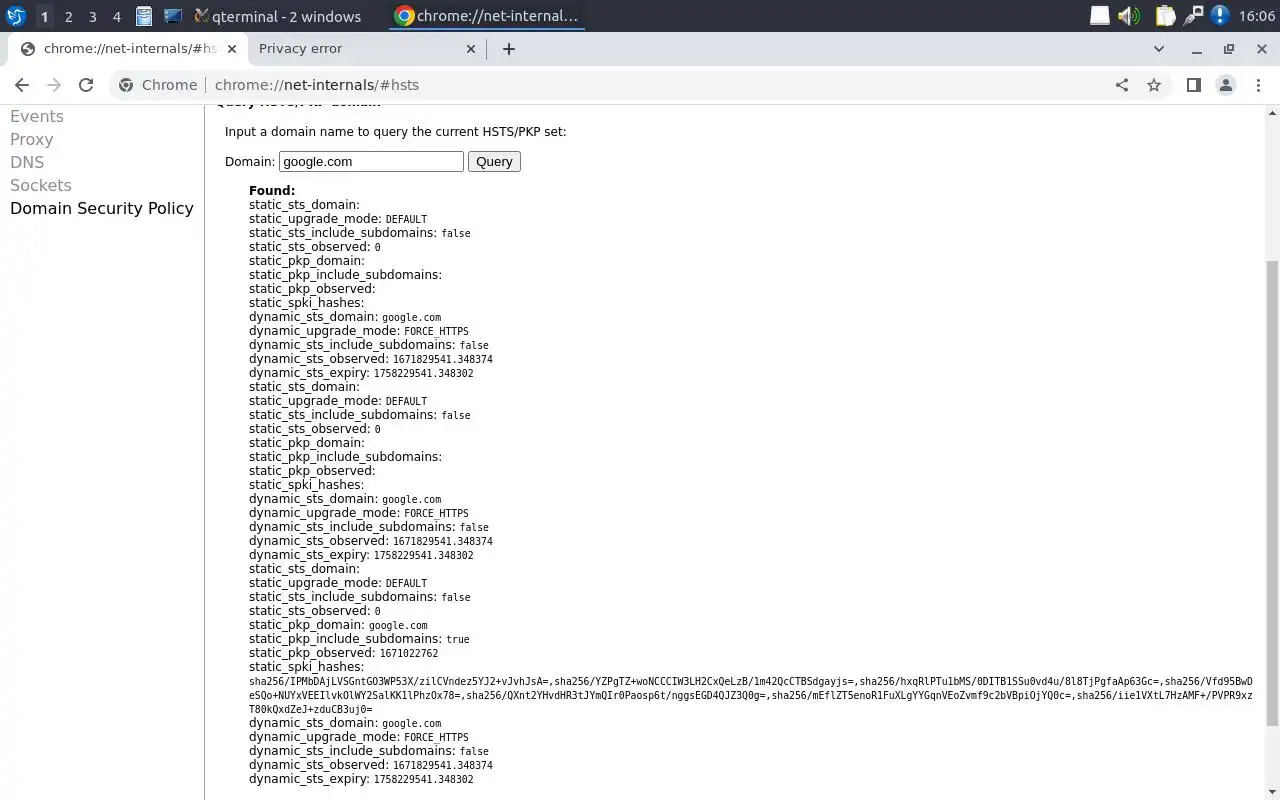Restore the Chrome window size

(1229, 48)
